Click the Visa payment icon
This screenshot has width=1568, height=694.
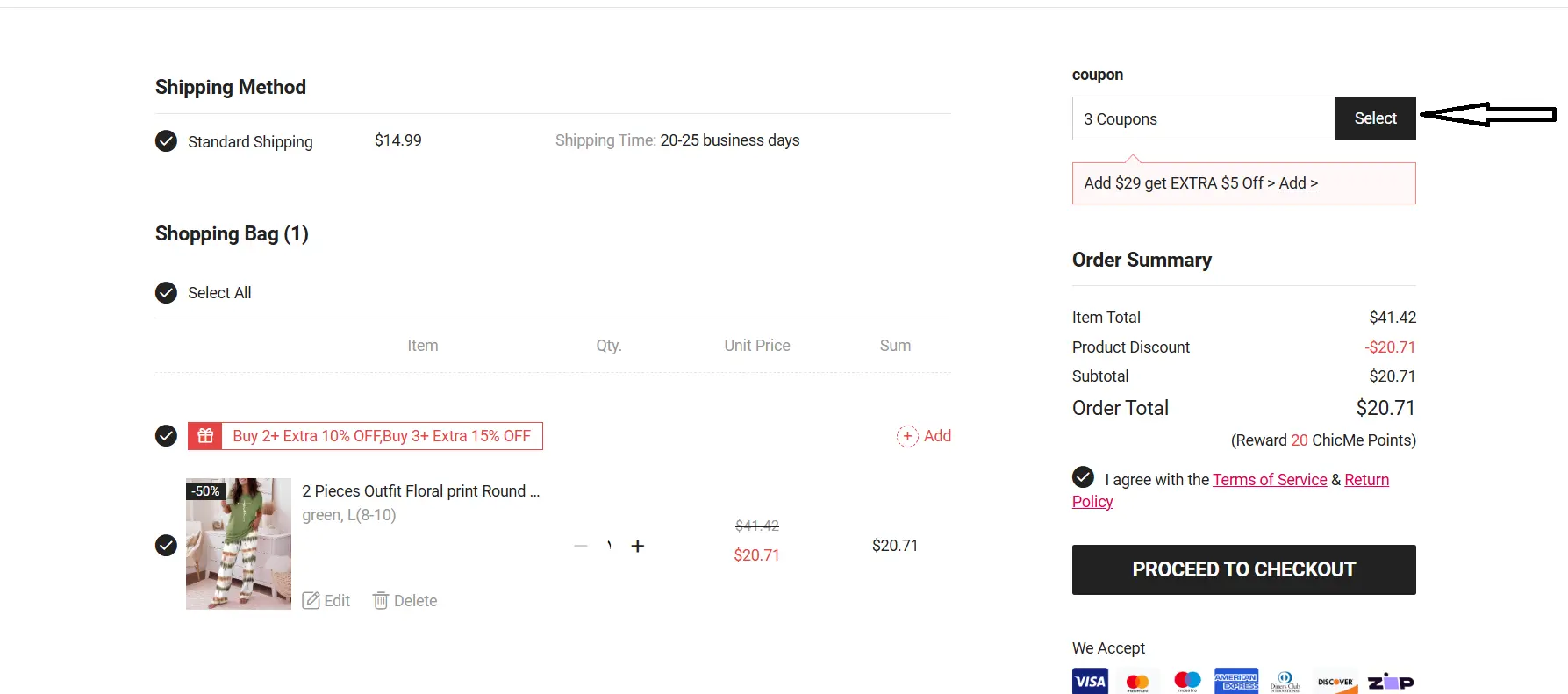tap(1090, 682)
